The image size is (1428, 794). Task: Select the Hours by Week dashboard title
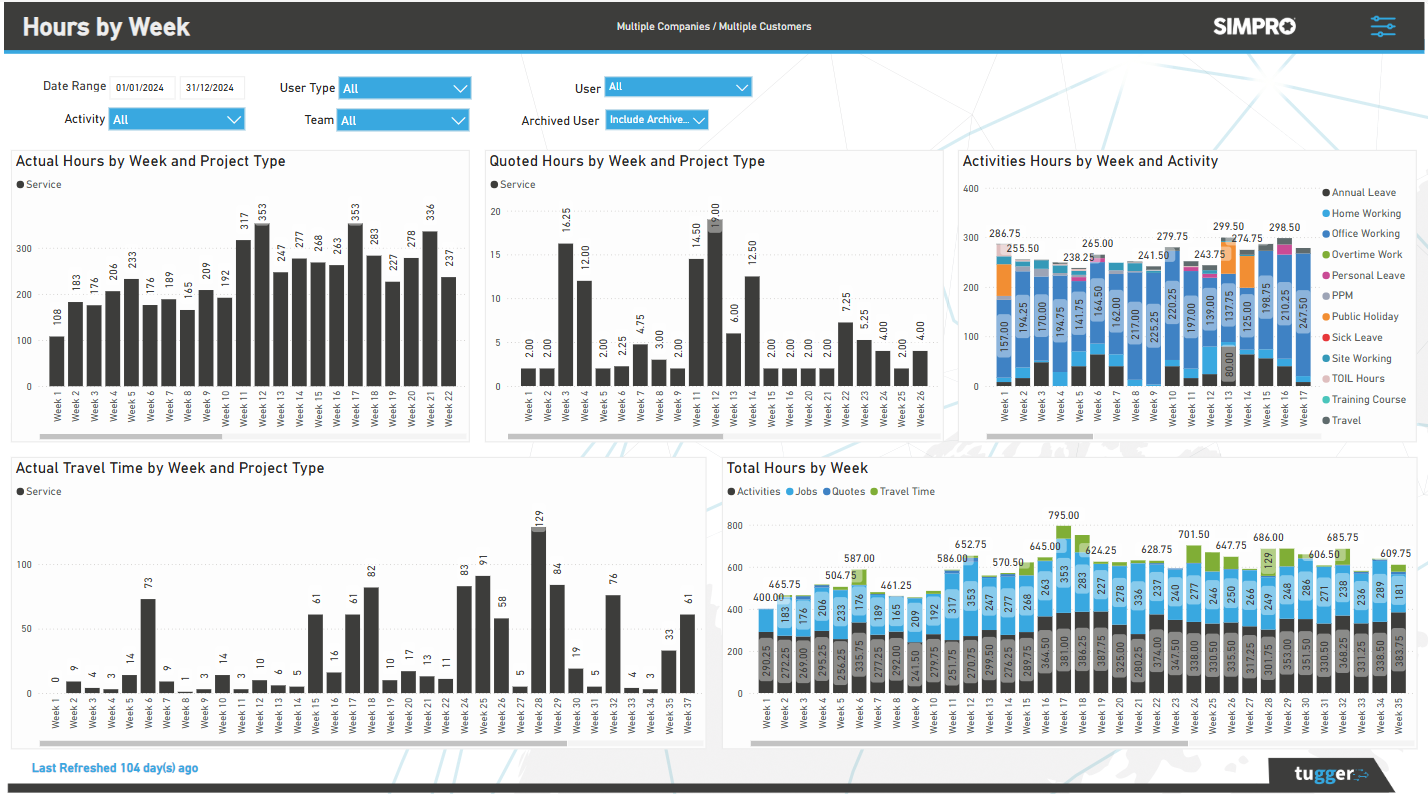(105, 27)
